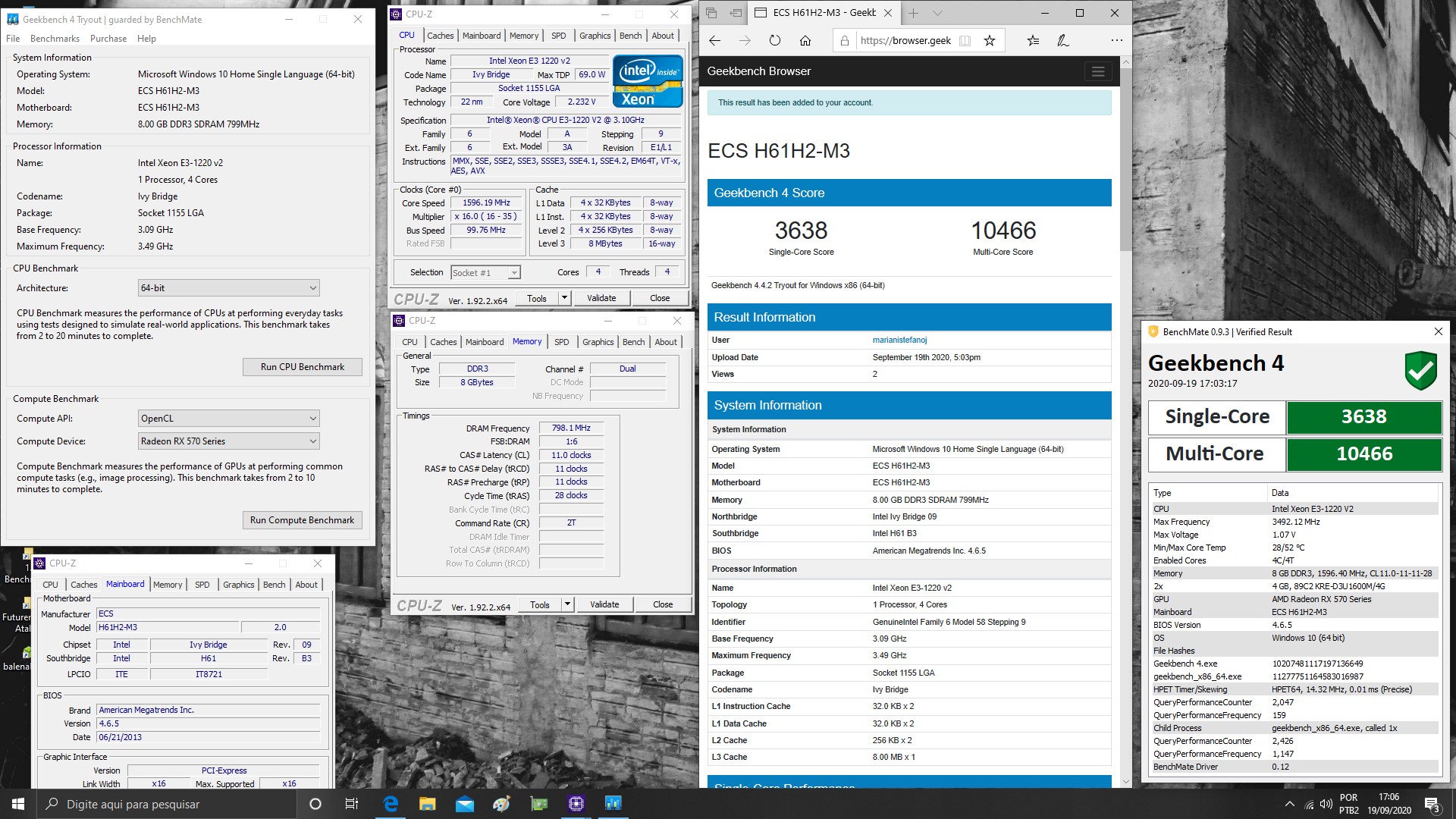Open Bench tab in CPU-Z CPU window
The width and height of the screenshot is (1456, 819).
pyautogui.click(x=630, y=36)
